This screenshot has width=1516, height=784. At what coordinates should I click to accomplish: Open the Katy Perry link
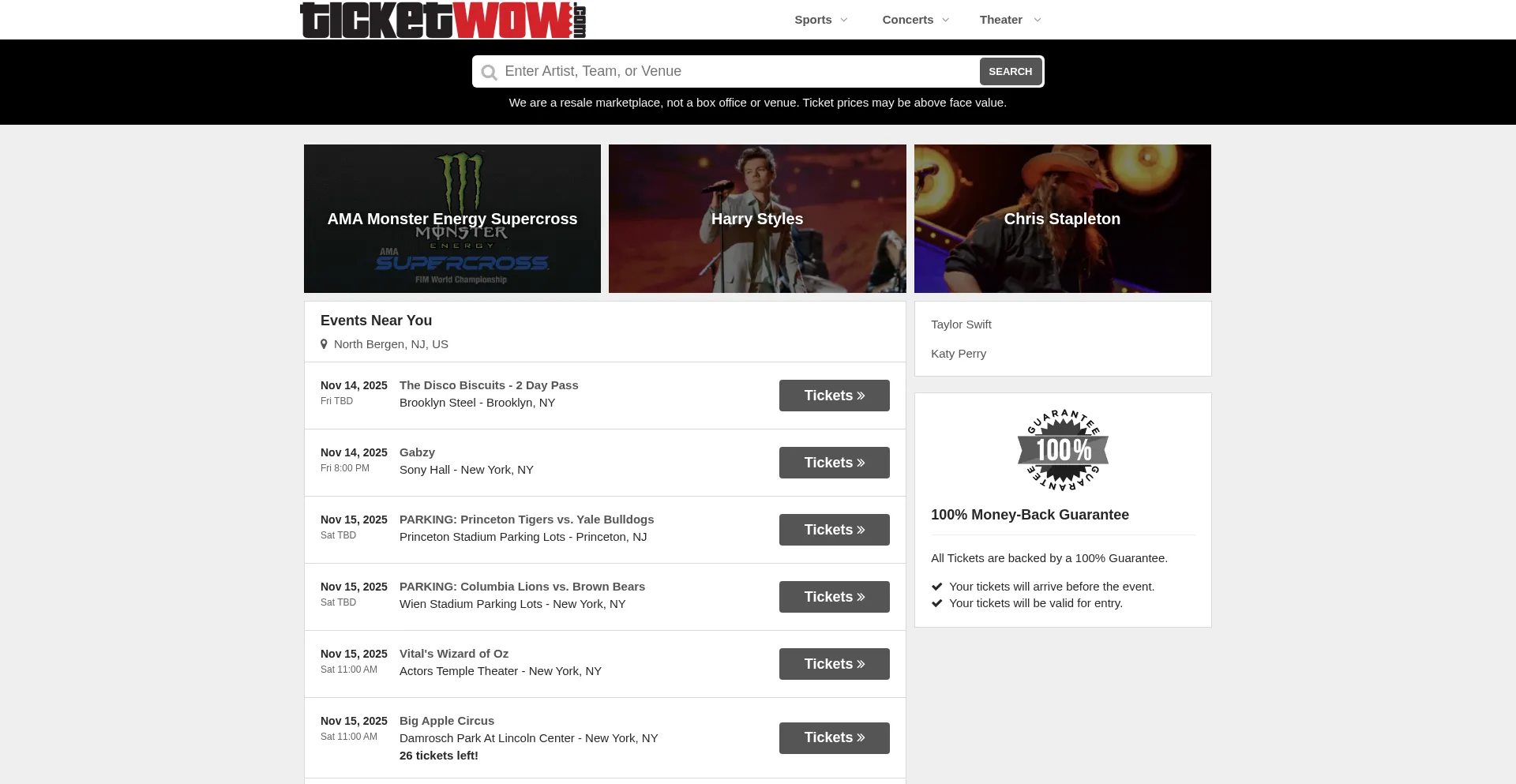coord(959,354)
